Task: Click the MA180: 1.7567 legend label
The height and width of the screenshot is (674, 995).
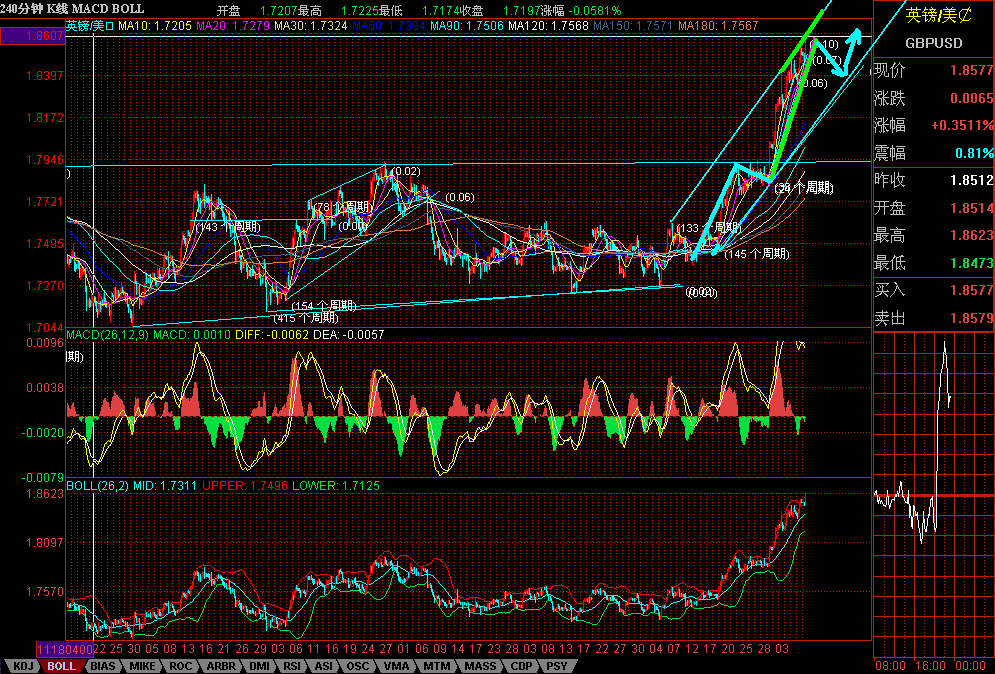Action: 718,26
